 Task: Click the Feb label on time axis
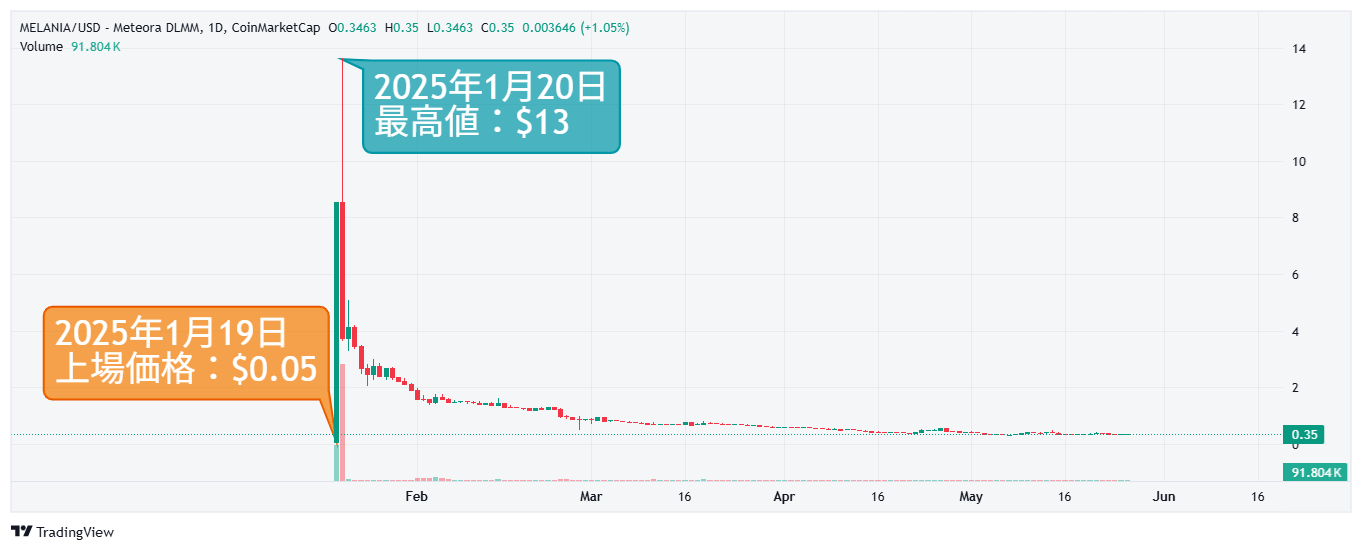[416, 496]
